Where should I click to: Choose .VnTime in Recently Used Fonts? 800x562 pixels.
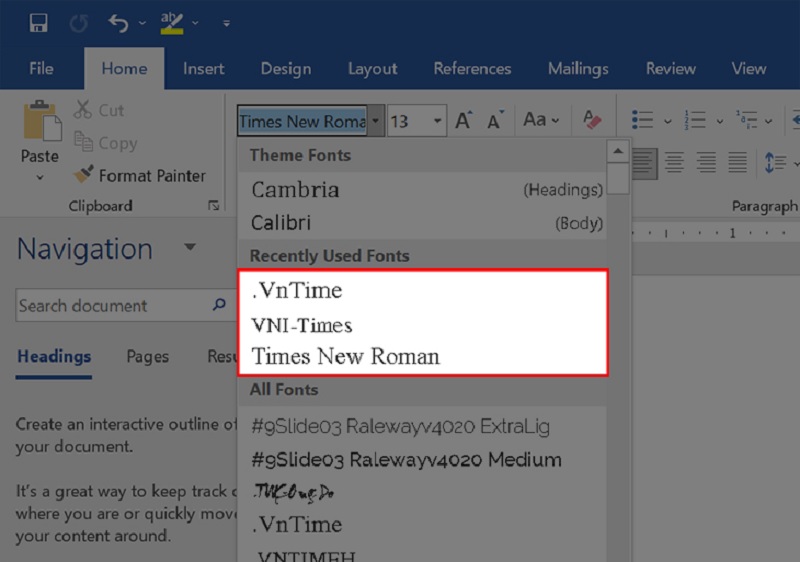click(422, 290)
